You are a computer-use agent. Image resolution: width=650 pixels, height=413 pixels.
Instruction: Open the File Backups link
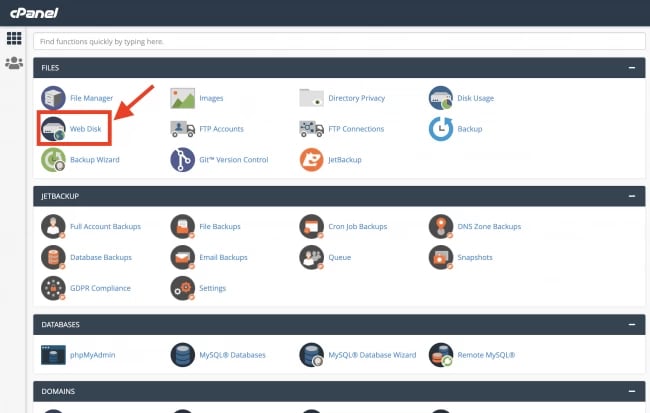pyautogui.click(x=220, y=226)
